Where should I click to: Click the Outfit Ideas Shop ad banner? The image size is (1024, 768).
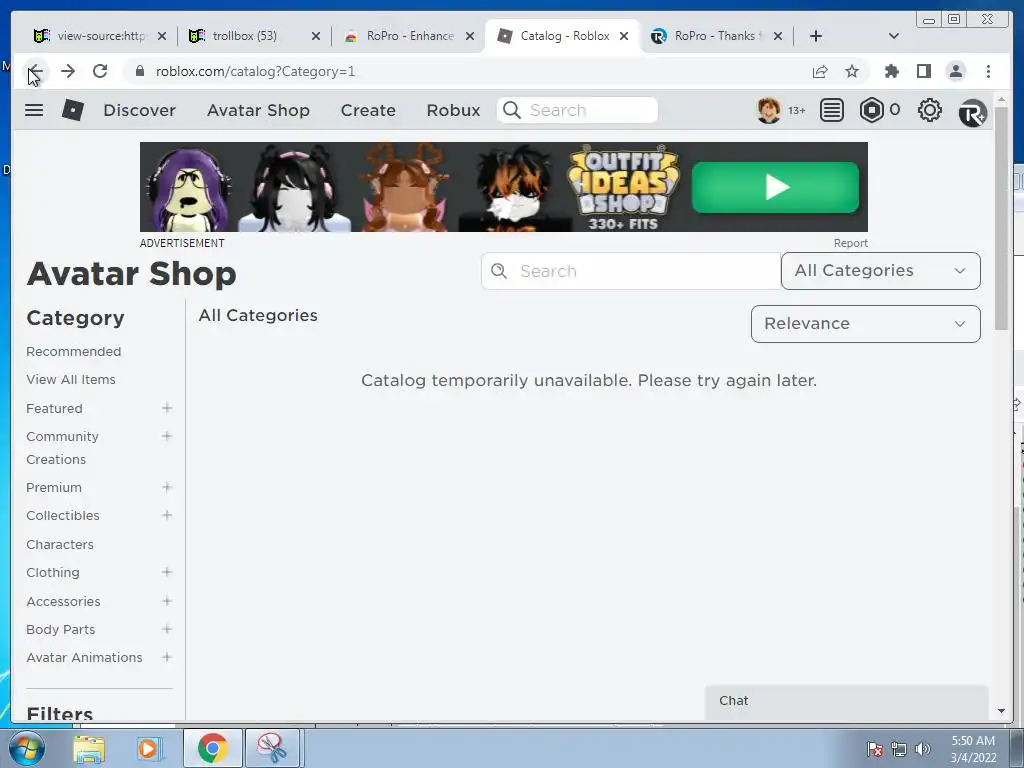pos(504,187)
